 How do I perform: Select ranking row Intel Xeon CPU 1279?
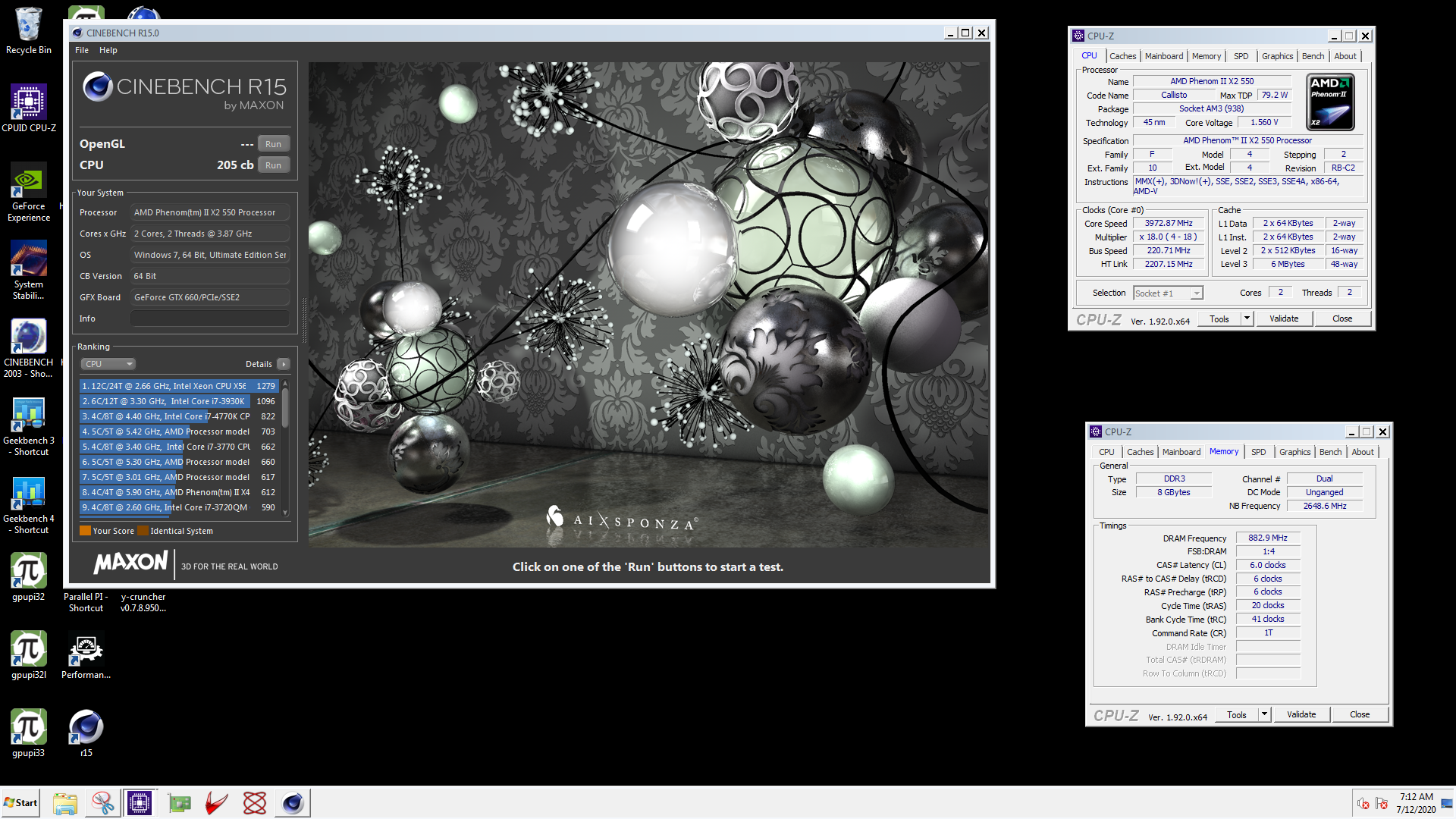(x=180, y=386)
